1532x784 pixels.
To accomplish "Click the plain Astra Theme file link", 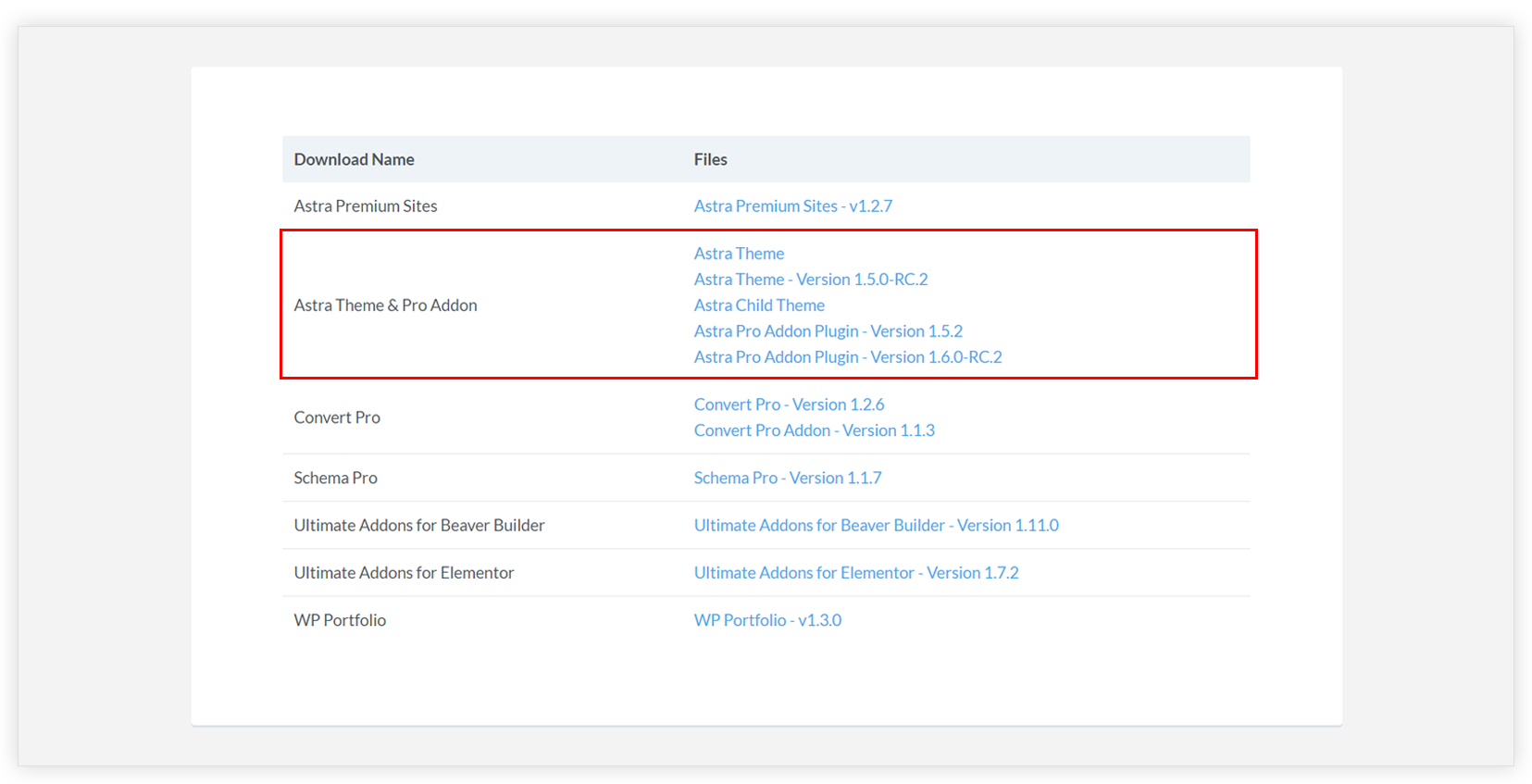I will click(x=739, y=254).
